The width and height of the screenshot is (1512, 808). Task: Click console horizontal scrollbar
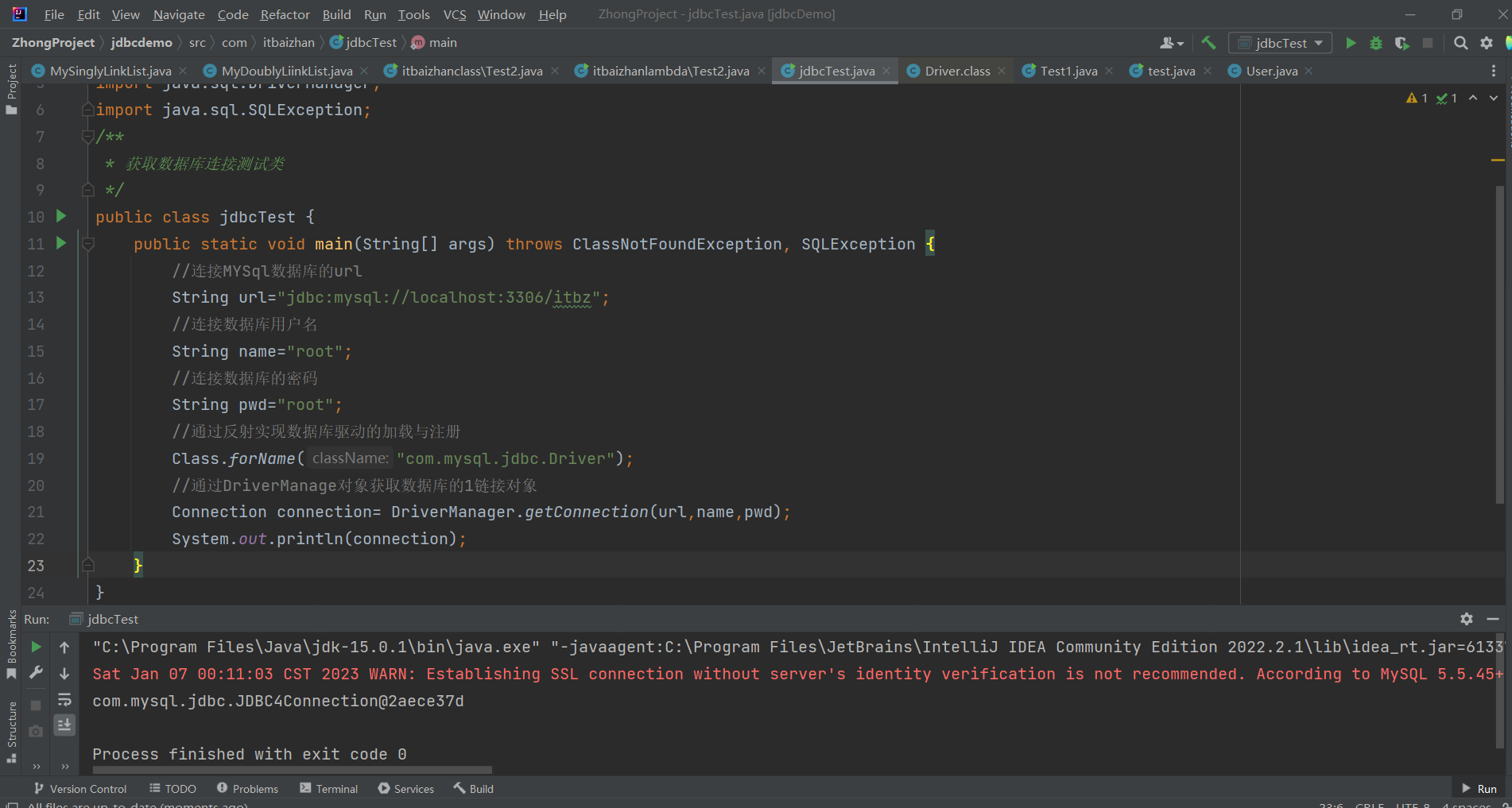pos(292,770)
